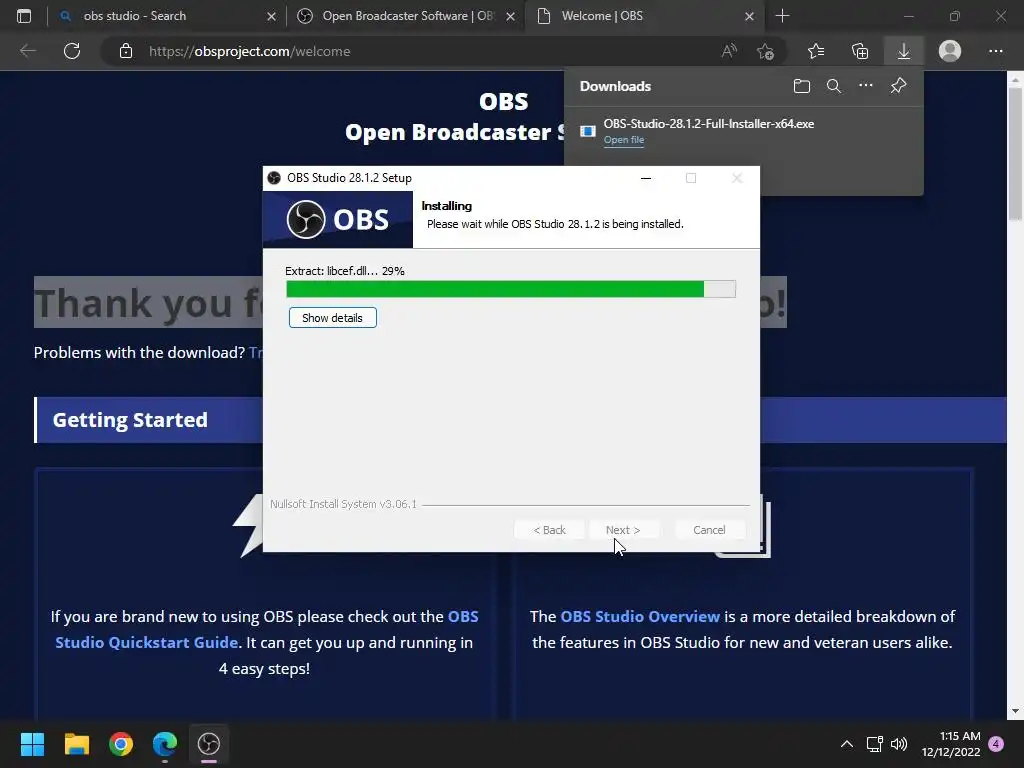Open More options in Downloads panel

pyautogui.click(x=866, y=86)
